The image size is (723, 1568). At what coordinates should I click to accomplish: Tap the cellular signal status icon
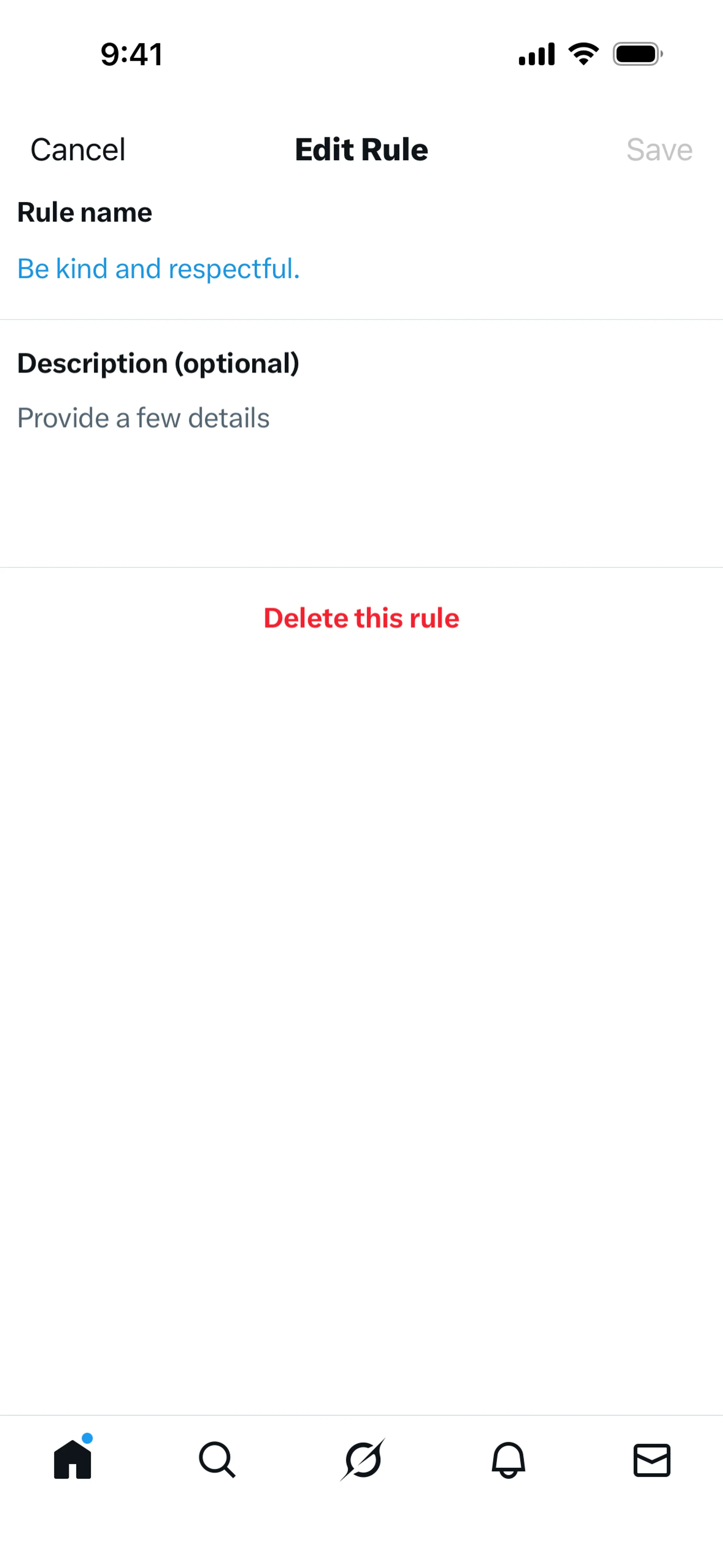click(x=536, y=54)
